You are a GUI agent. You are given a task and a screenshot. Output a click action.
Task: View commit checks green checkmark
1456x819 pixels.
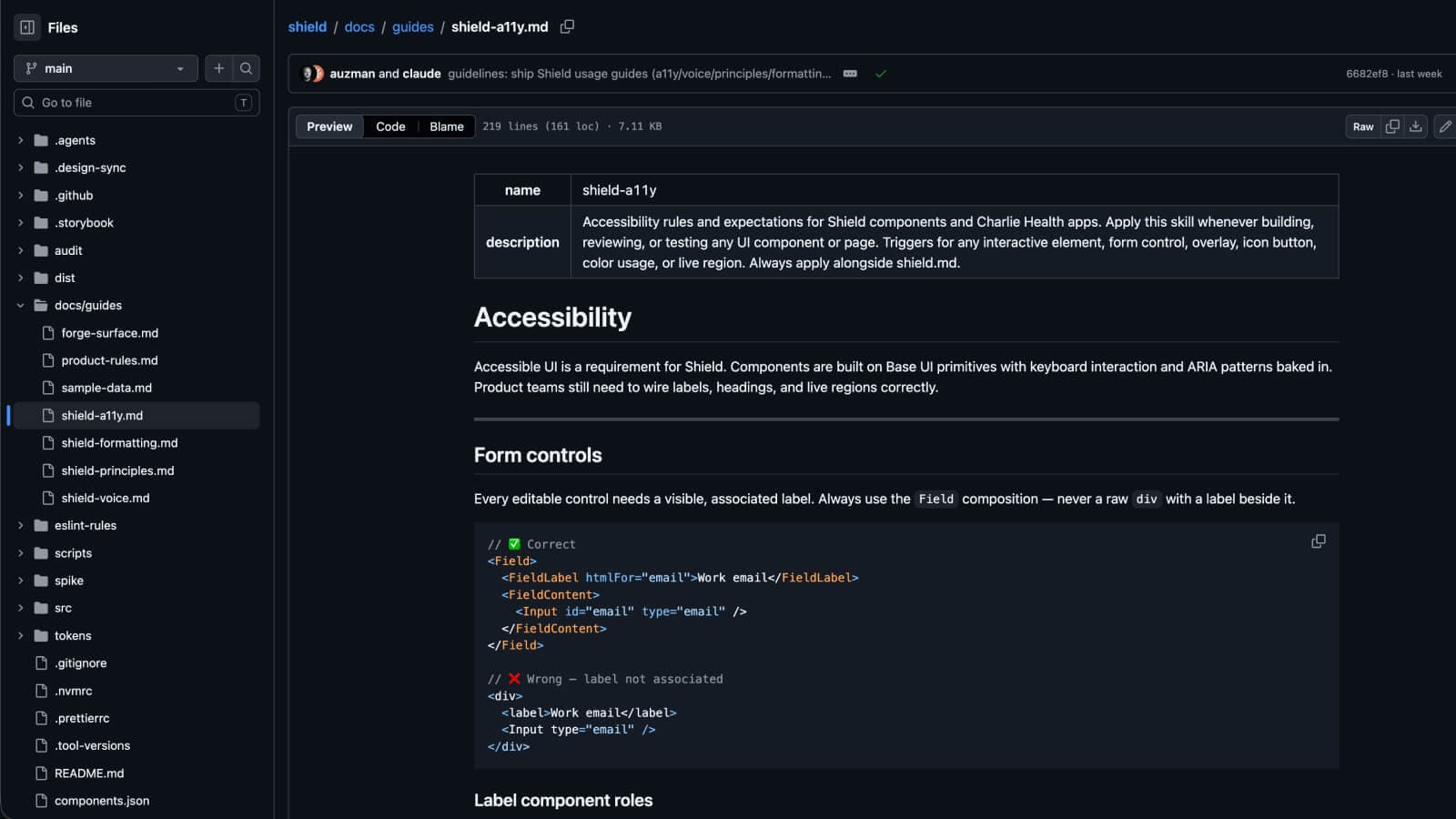click(x=880, y=74)
